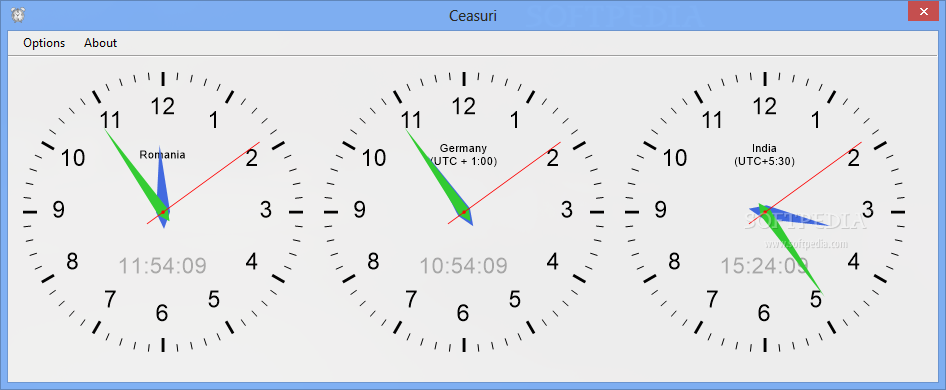Image resolution: width=946 pixels, height=390 pixels.
Task: Click the number 8 on Germany clock
Action: [373, 262]
